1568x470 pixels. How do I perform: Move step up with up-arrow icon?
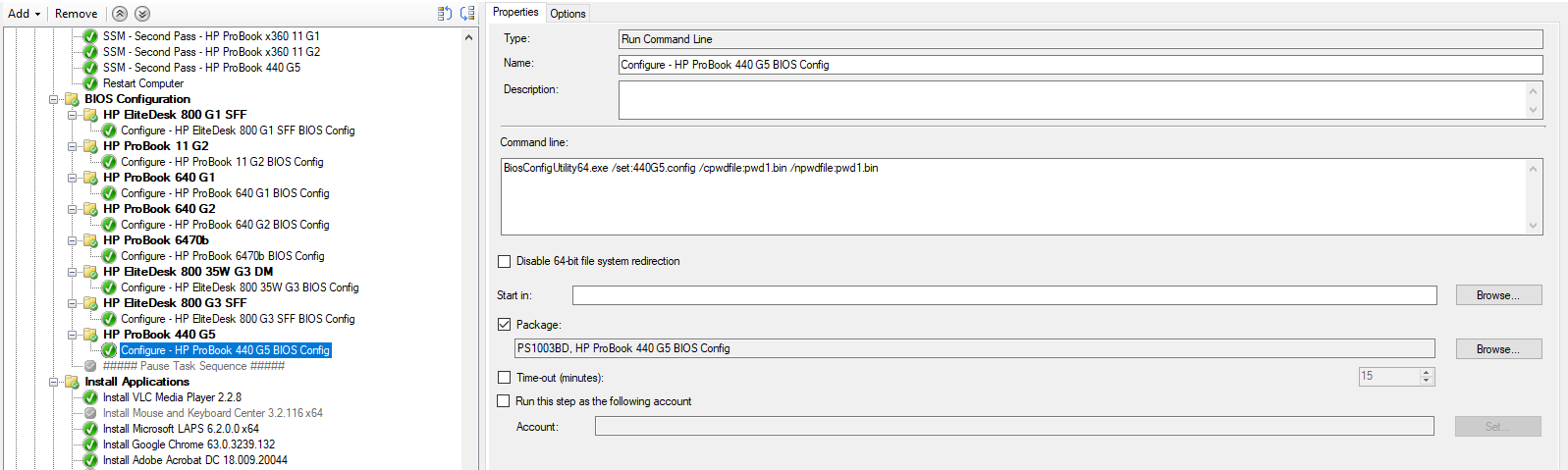tap(120, 14)
